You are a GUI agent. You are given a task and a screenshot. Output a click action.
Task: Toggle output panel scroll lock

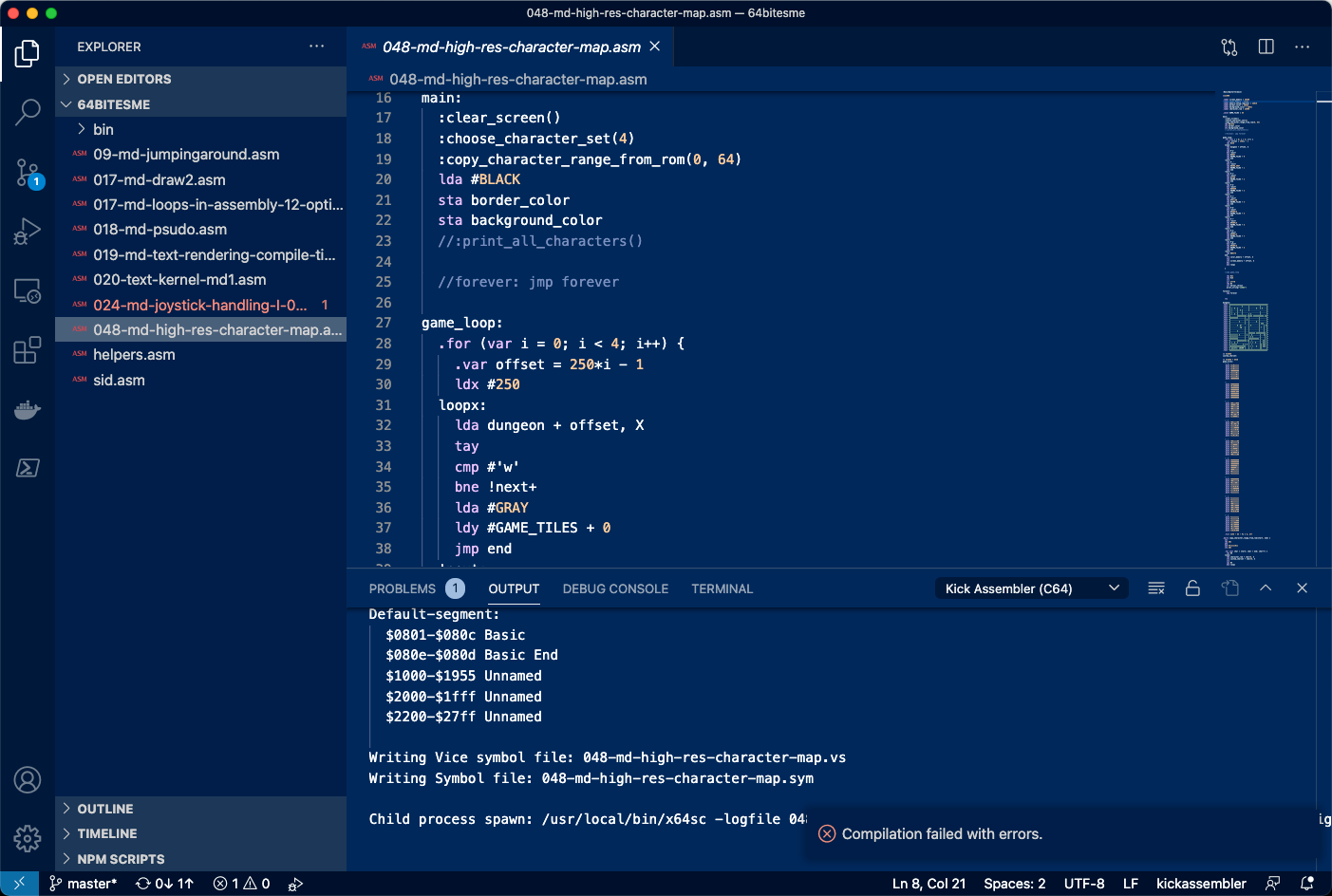click(x=1192, y=588)
